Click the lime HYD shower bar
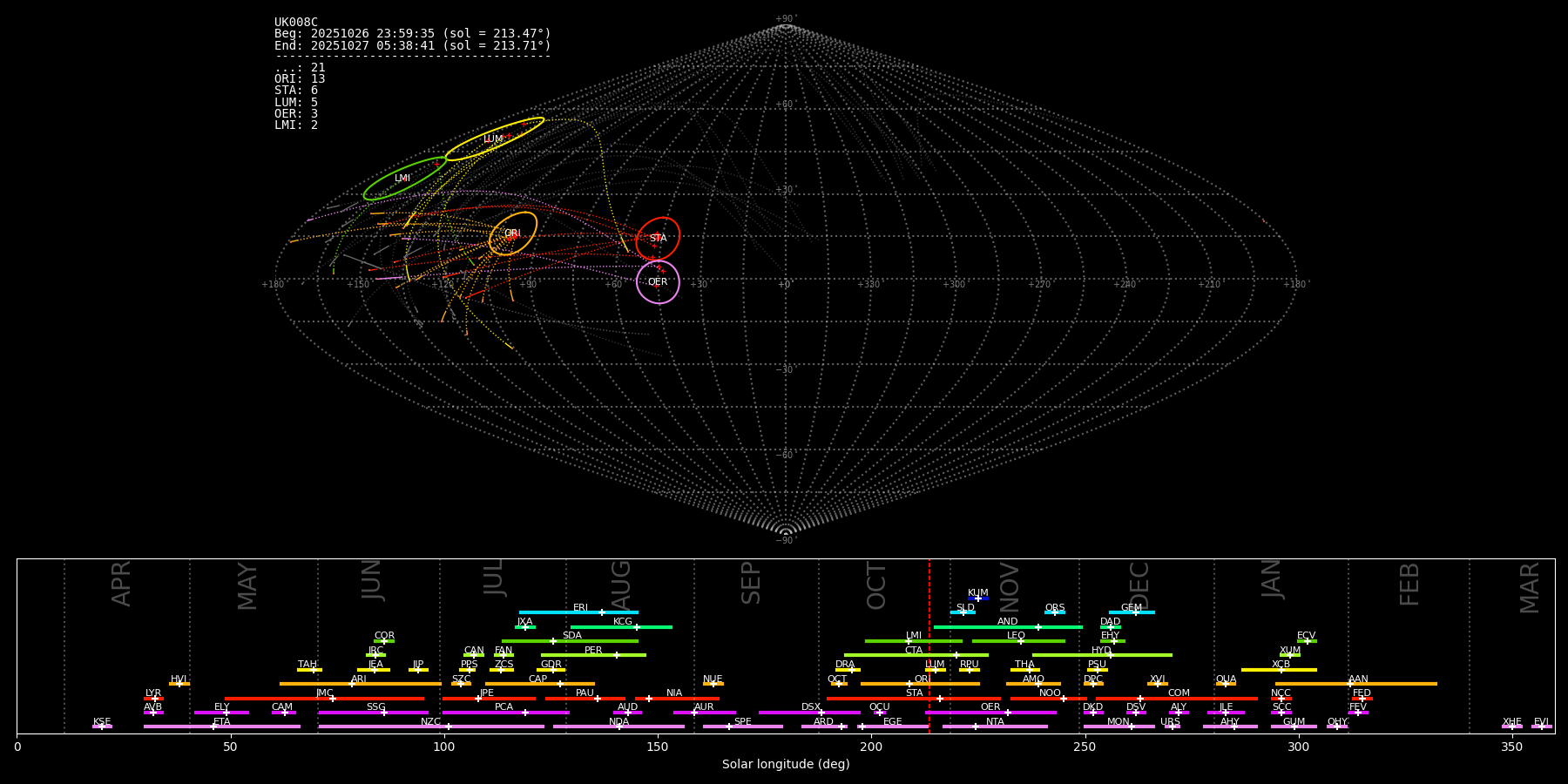1568x784 pixels. (1102, 655)
